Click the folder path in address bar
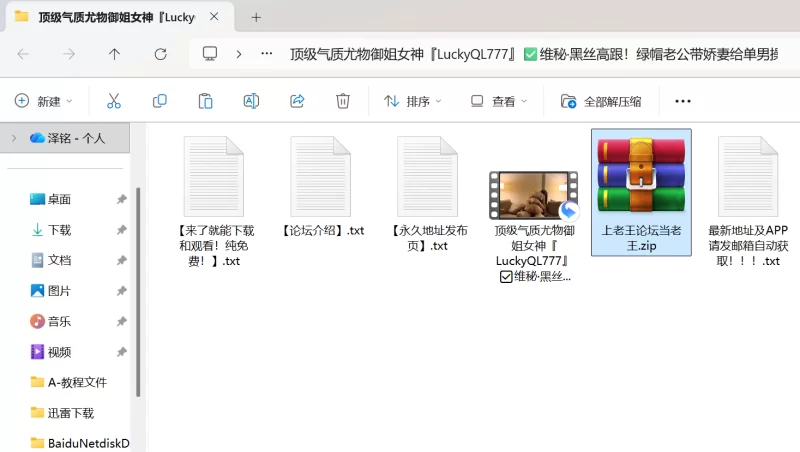800x452 pixels. click(534, 54)
